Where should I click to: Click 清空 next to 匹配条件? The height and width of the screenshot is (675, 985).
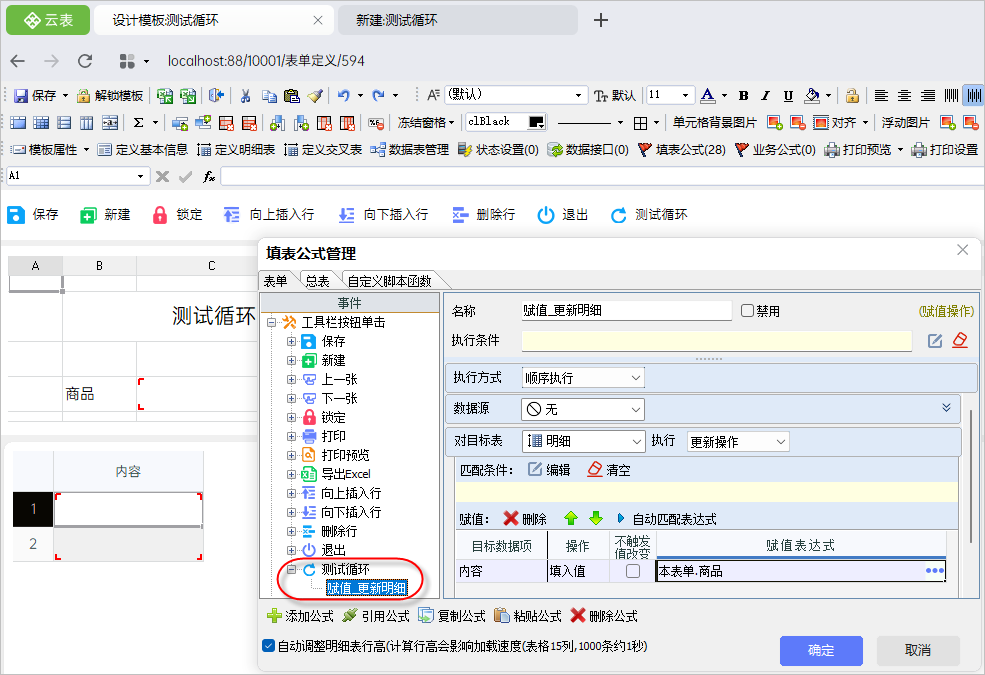[609, 470]
